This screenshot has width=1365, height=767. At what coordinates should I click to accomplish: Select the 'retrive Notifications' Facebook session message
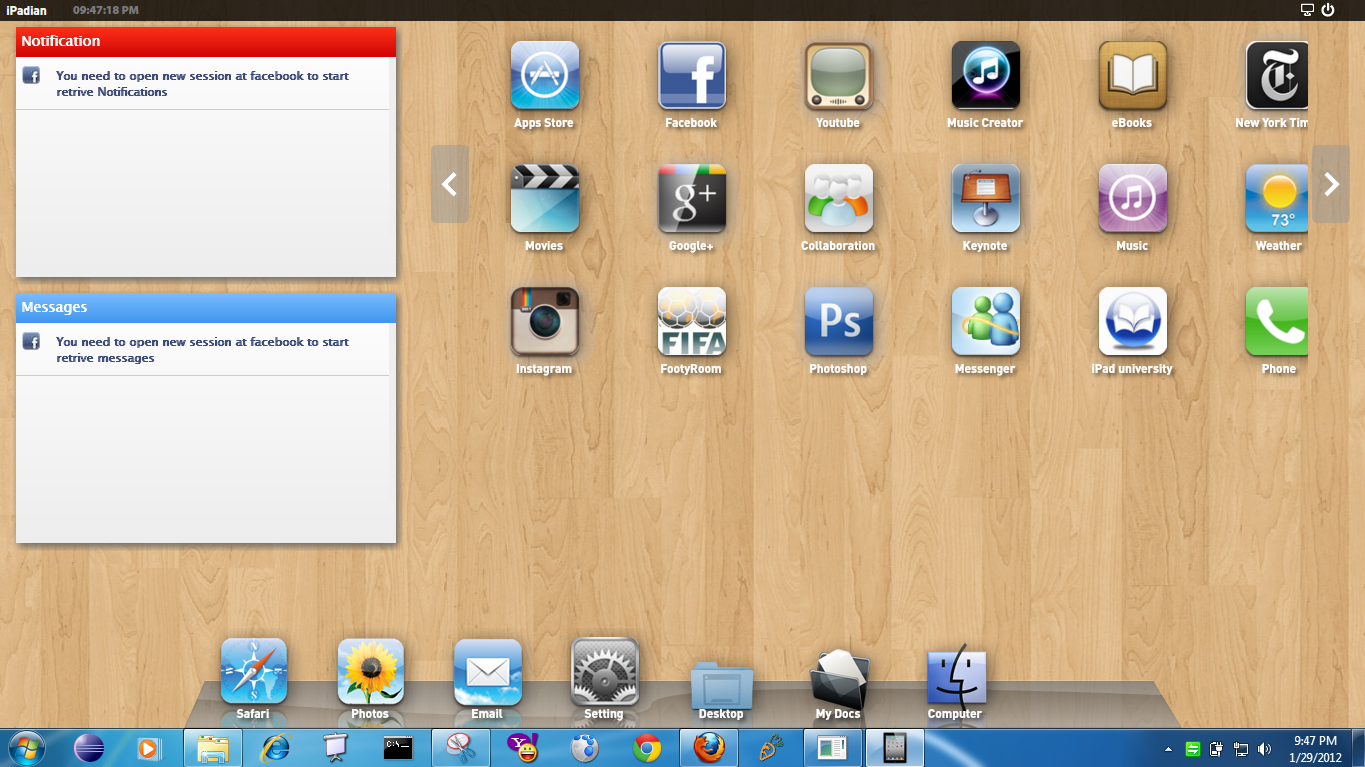(x=202, y=84)
